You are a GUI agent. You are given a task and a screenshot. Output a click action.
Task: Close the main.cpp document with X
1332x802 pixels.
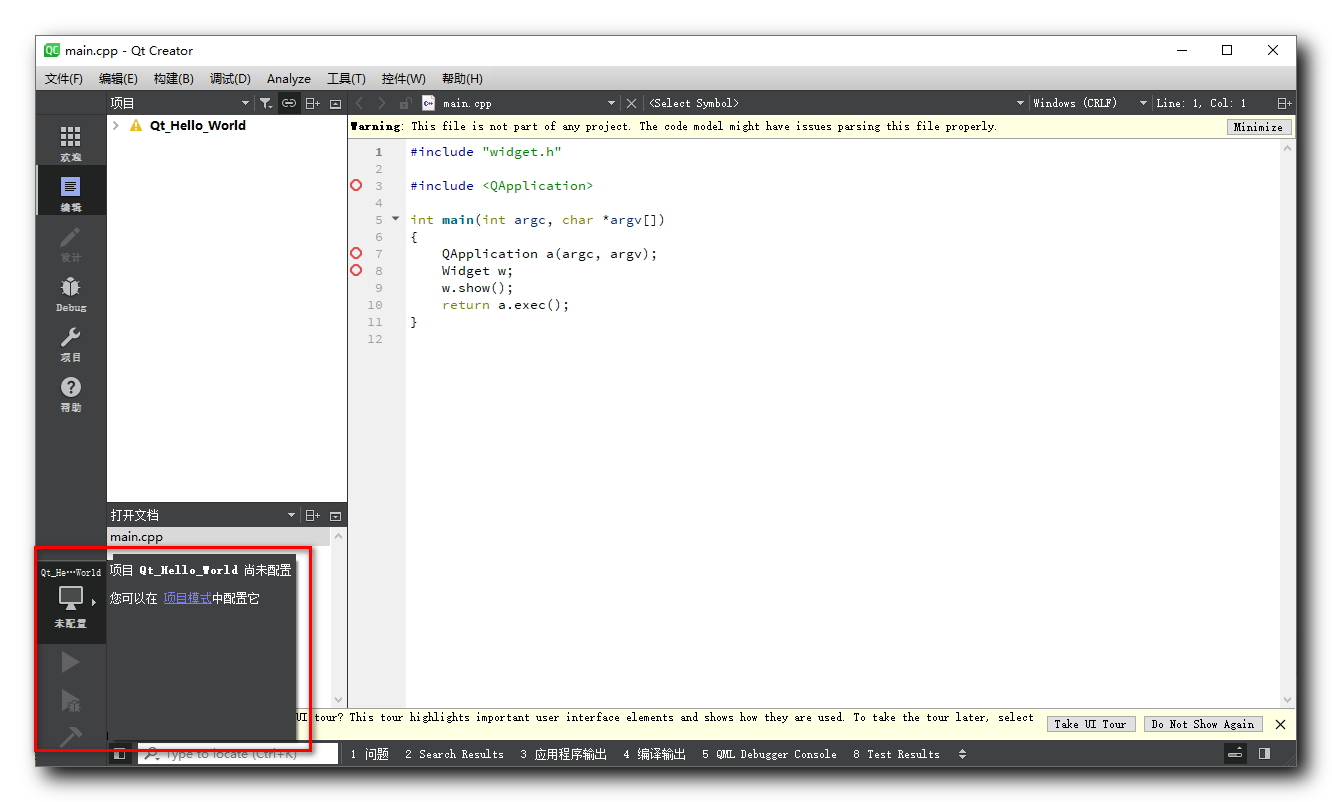(x=631, y=103)
